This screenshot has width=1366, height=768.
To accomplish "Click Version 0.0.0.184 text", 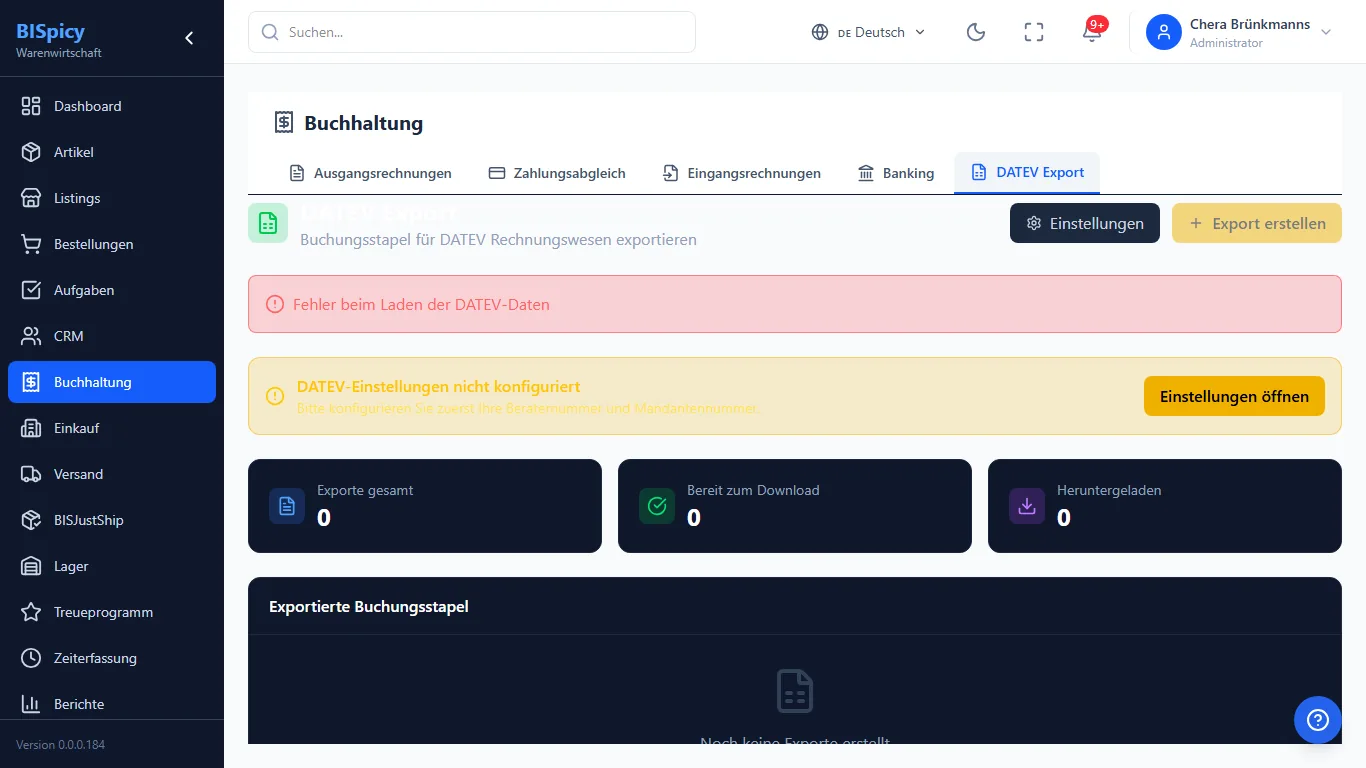I will pos(60,745).
